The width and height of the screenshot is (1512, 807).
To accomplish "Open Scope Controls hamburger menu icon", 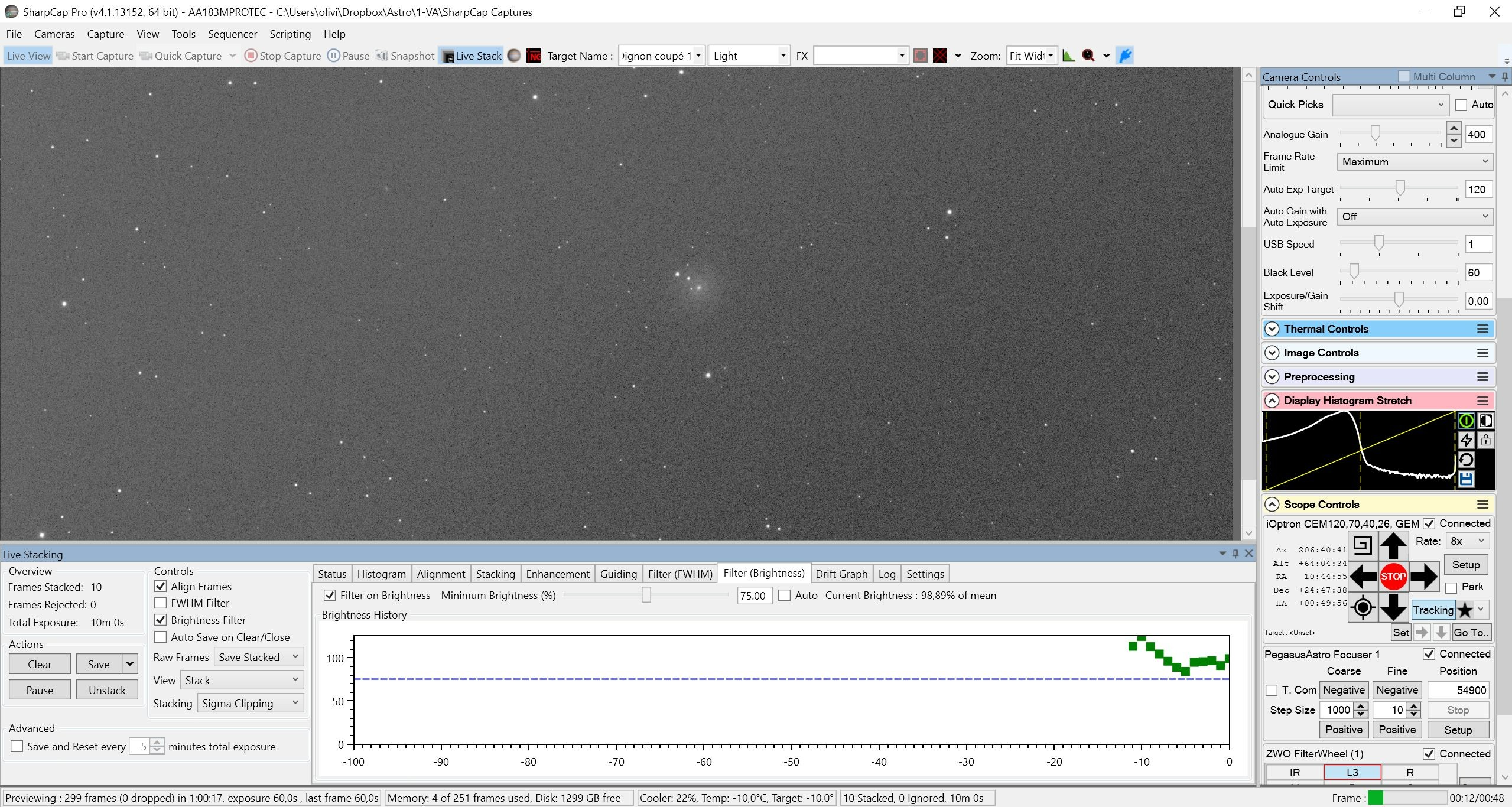I will [x=1482, y=505].
